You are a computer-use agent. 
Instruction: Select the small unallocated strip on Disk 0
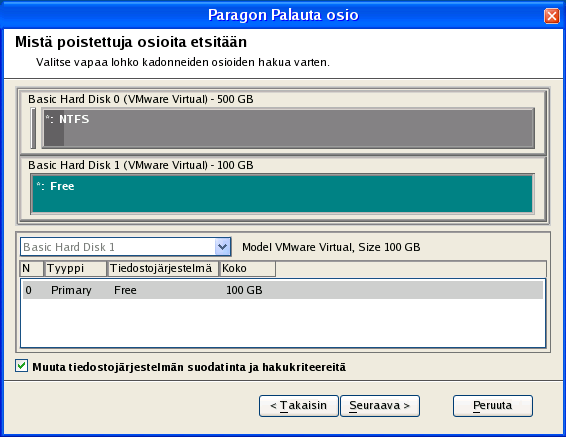pos(33,128)
